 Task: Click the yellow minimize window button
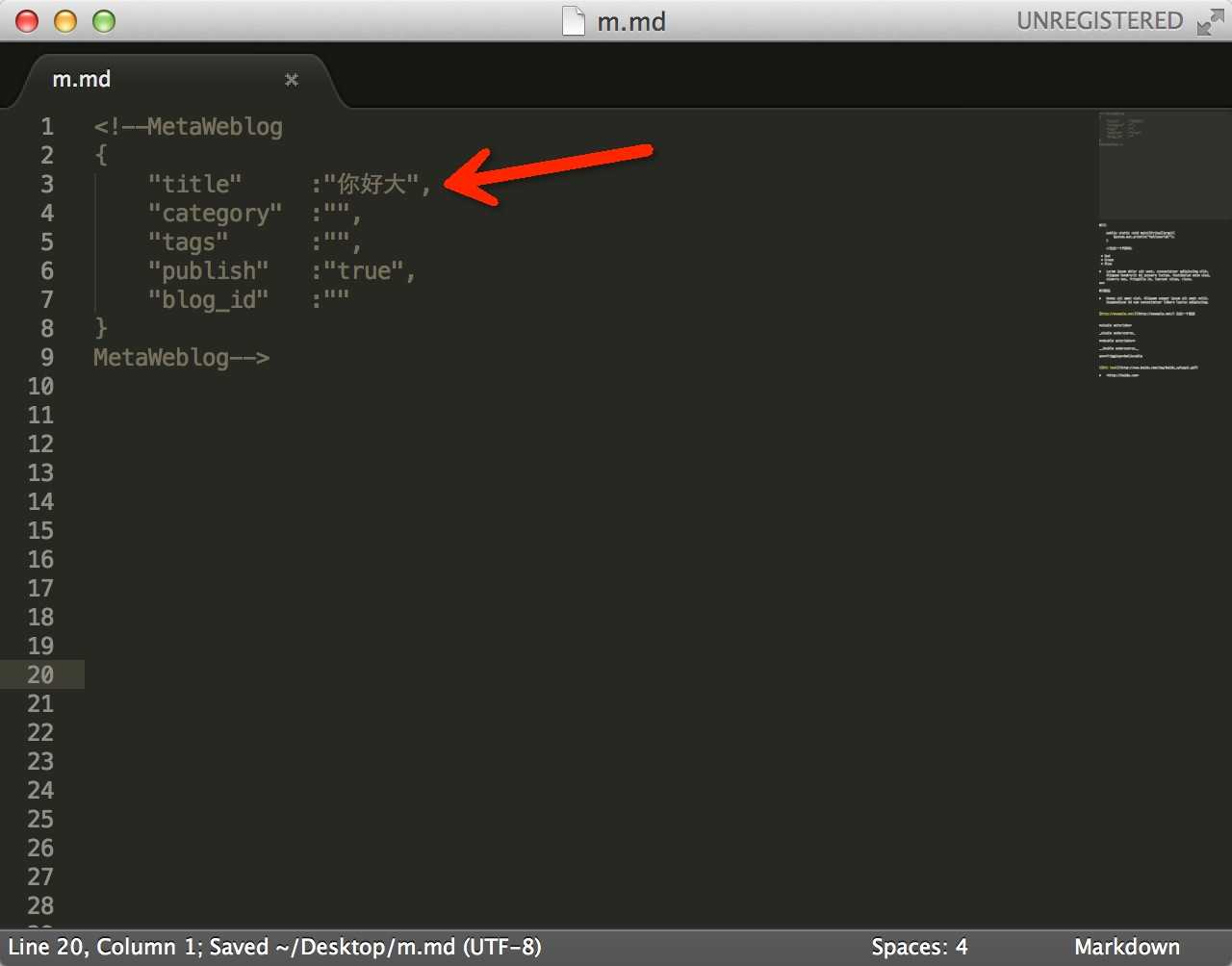point(65,21)
